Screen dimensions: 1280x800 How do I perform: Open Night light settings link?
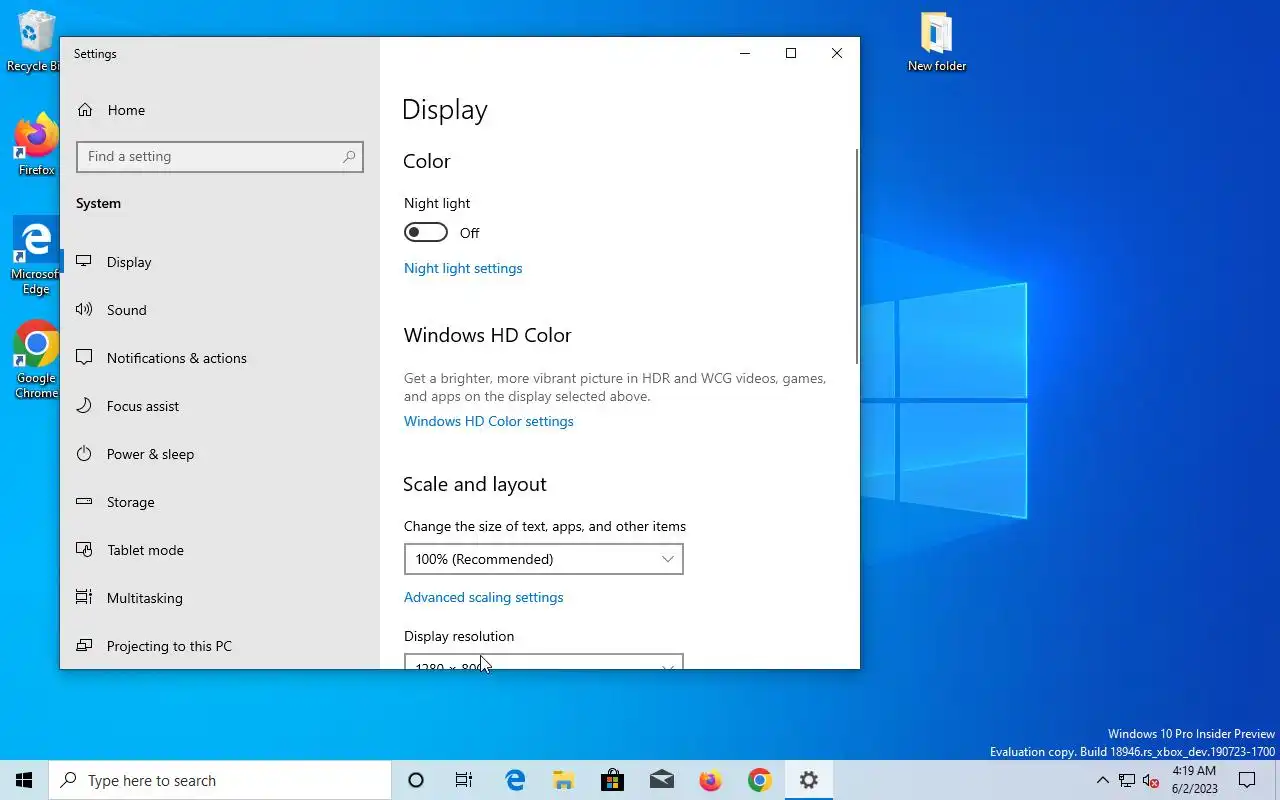(x=463, y=268)
